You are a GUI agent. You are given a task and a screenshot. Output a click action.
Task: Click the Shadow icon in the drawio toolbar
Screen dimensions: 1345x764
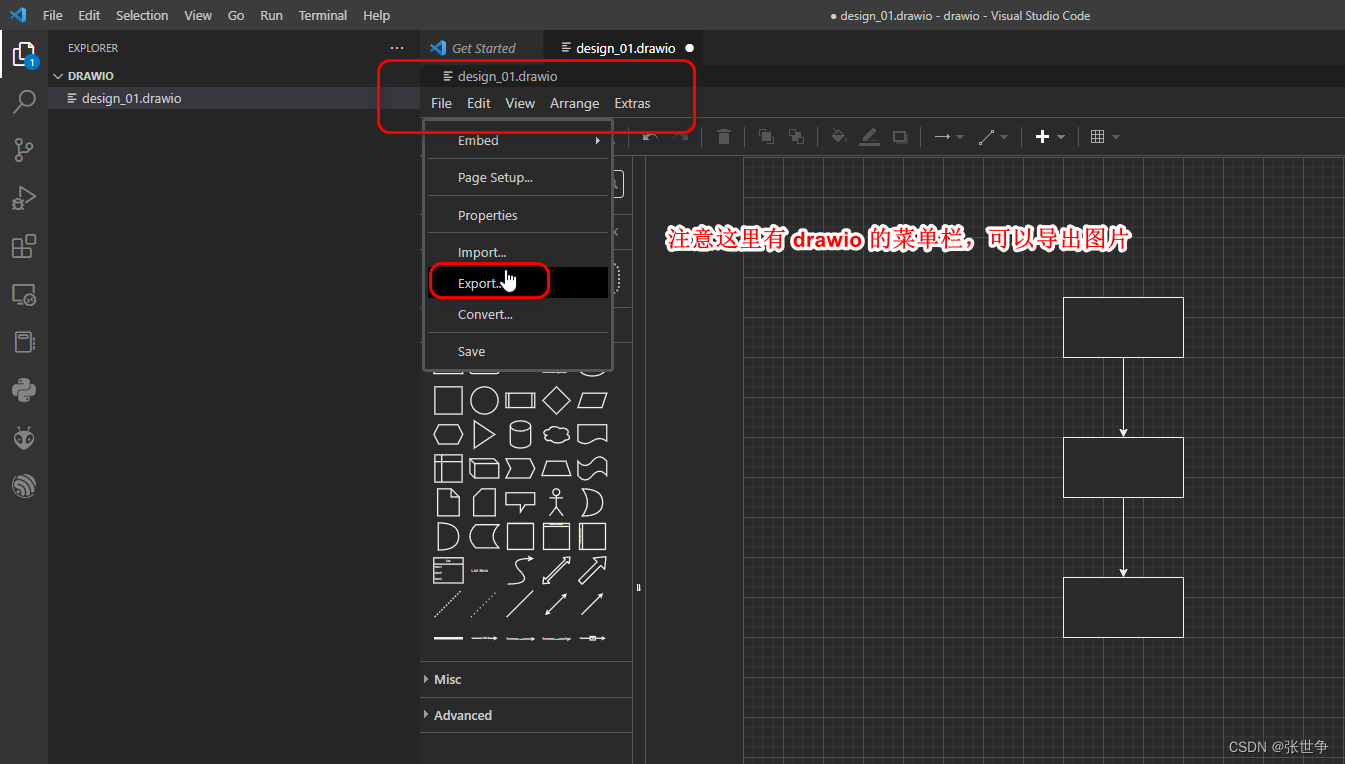[x=900, y=136]
